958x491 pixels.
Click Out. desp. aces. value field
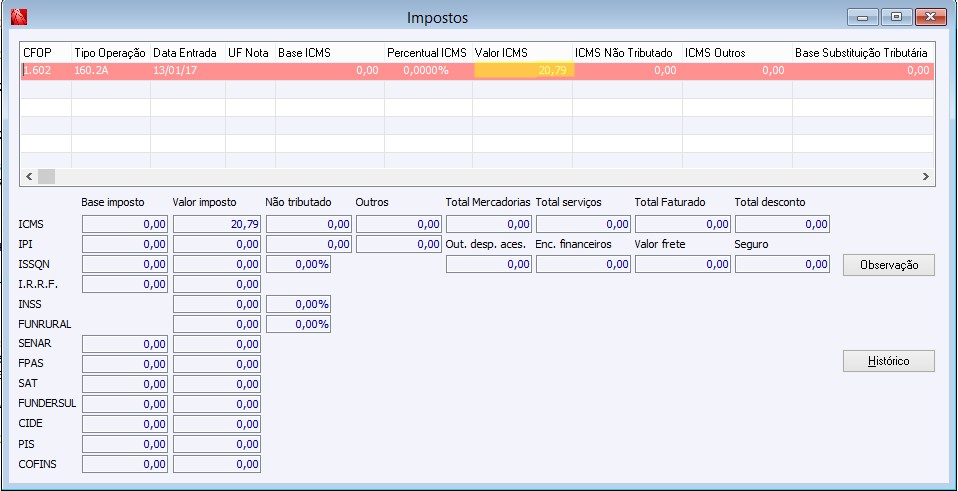click(x=489, y=264)
